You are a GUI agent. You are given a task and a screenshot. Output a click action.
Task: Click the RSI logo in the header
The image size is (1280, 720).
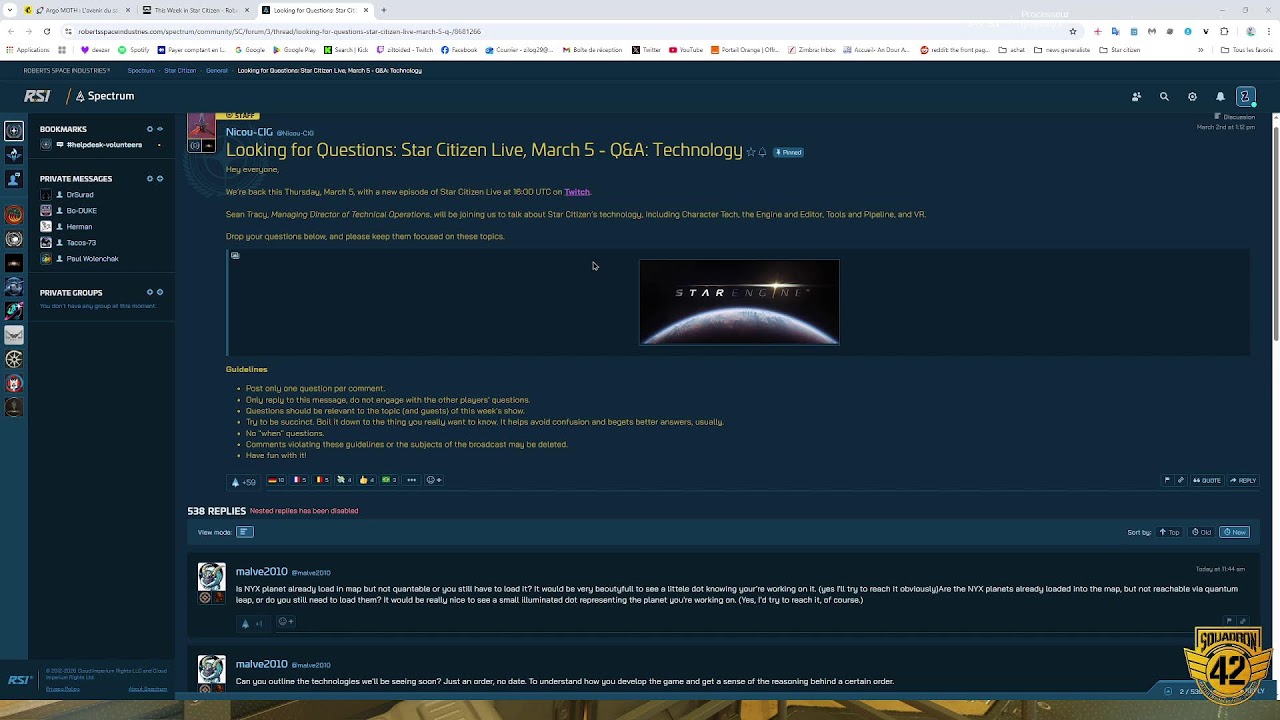pyautogui.click(x=37, y=96)
